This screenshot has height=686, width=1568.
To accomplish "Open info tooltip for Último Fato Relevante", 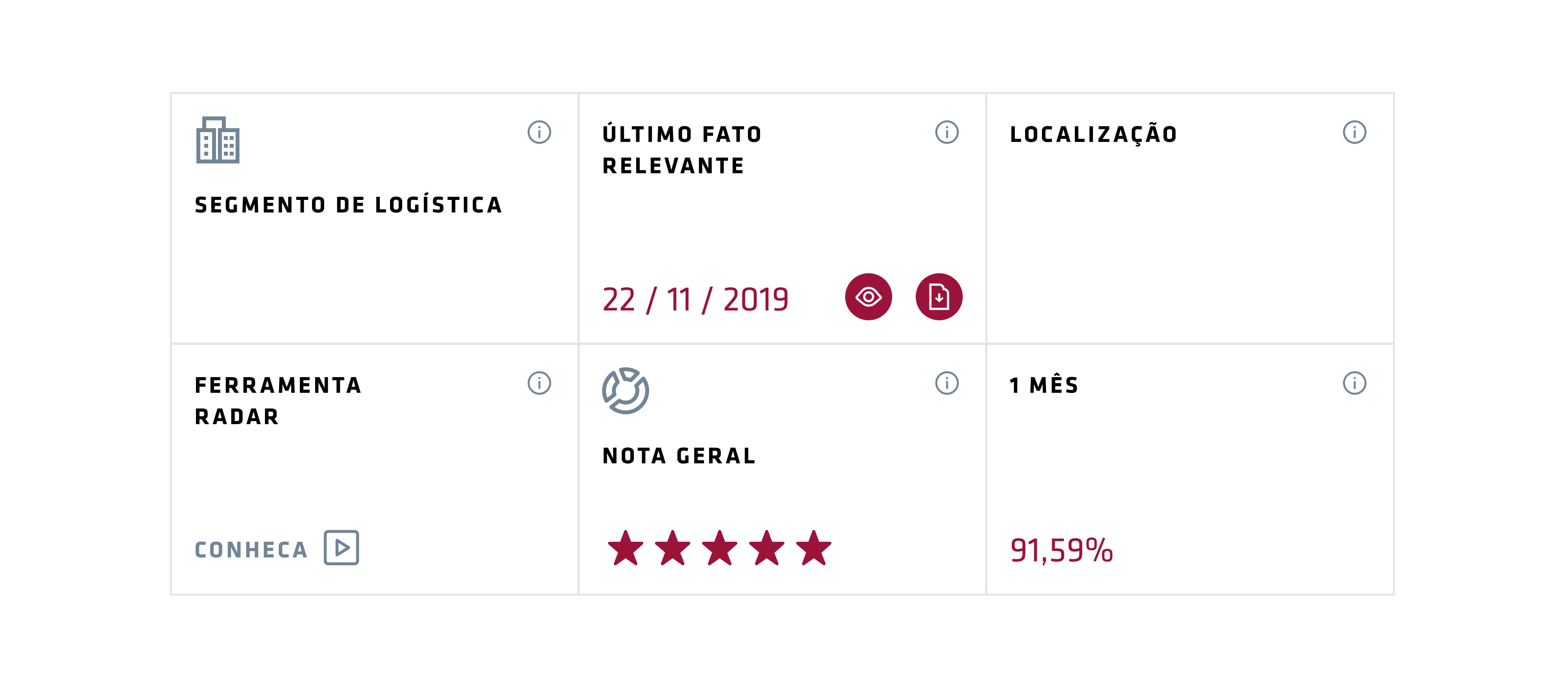I will point(947,132).
